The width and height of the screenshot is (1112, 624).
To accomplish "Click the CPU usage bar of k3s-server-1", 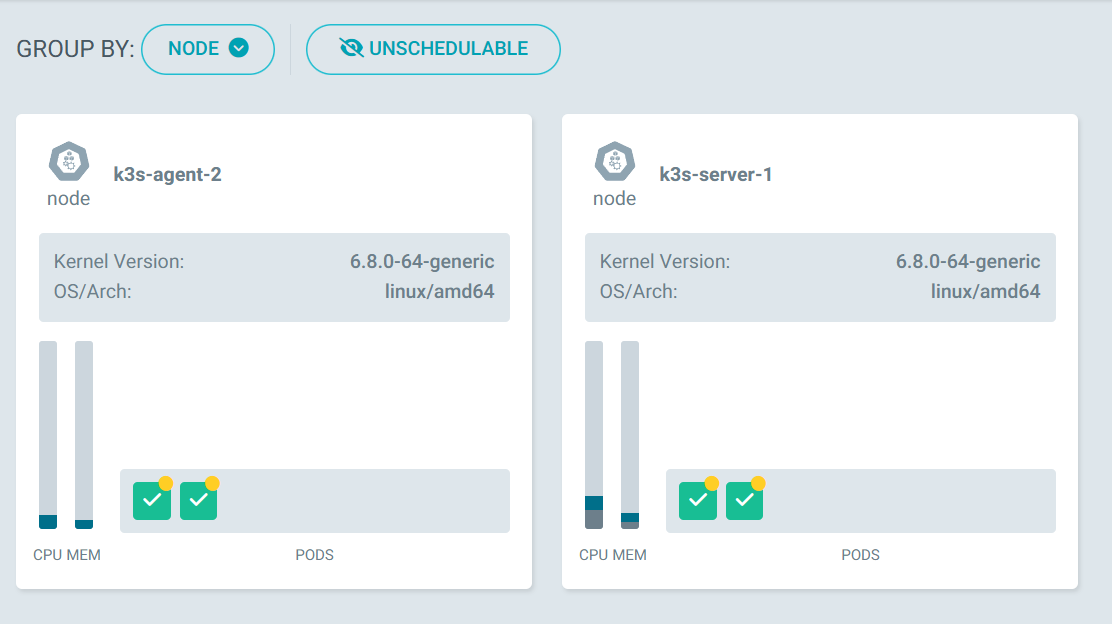I will tap(594, 435).
